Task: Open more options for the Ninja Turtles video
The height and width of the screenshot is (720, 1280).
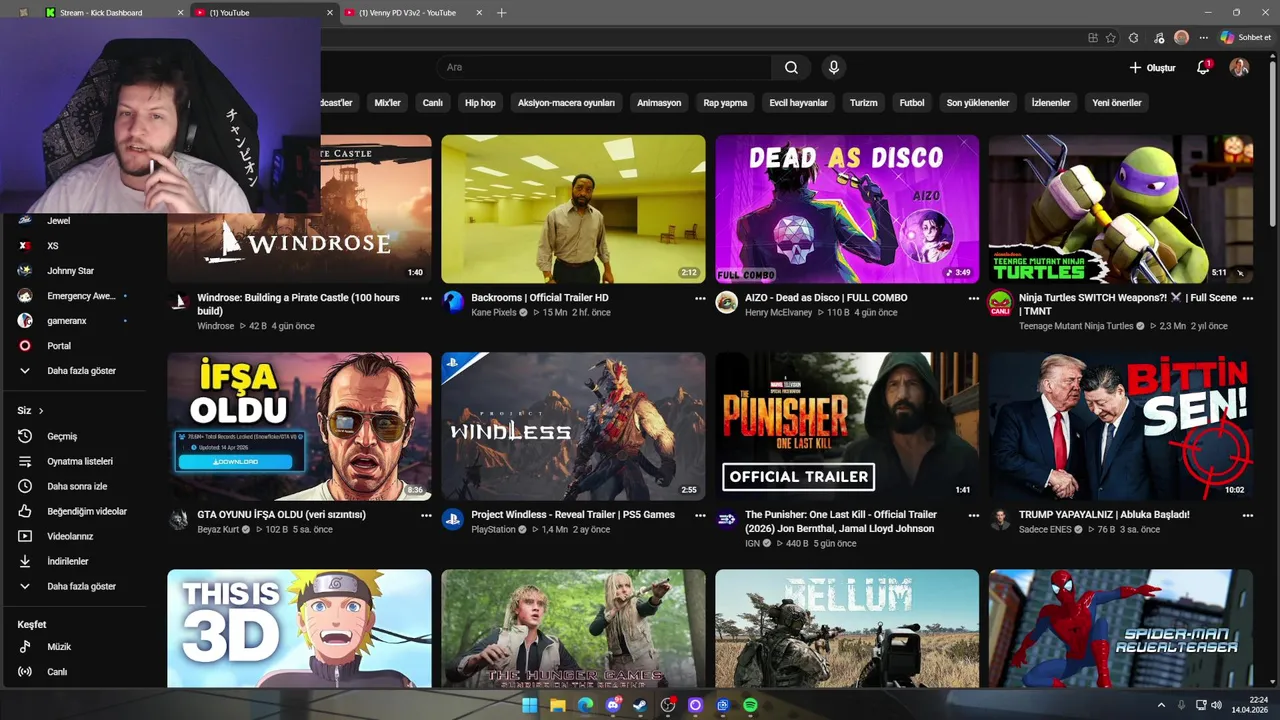Action: tap(1247, 298)
